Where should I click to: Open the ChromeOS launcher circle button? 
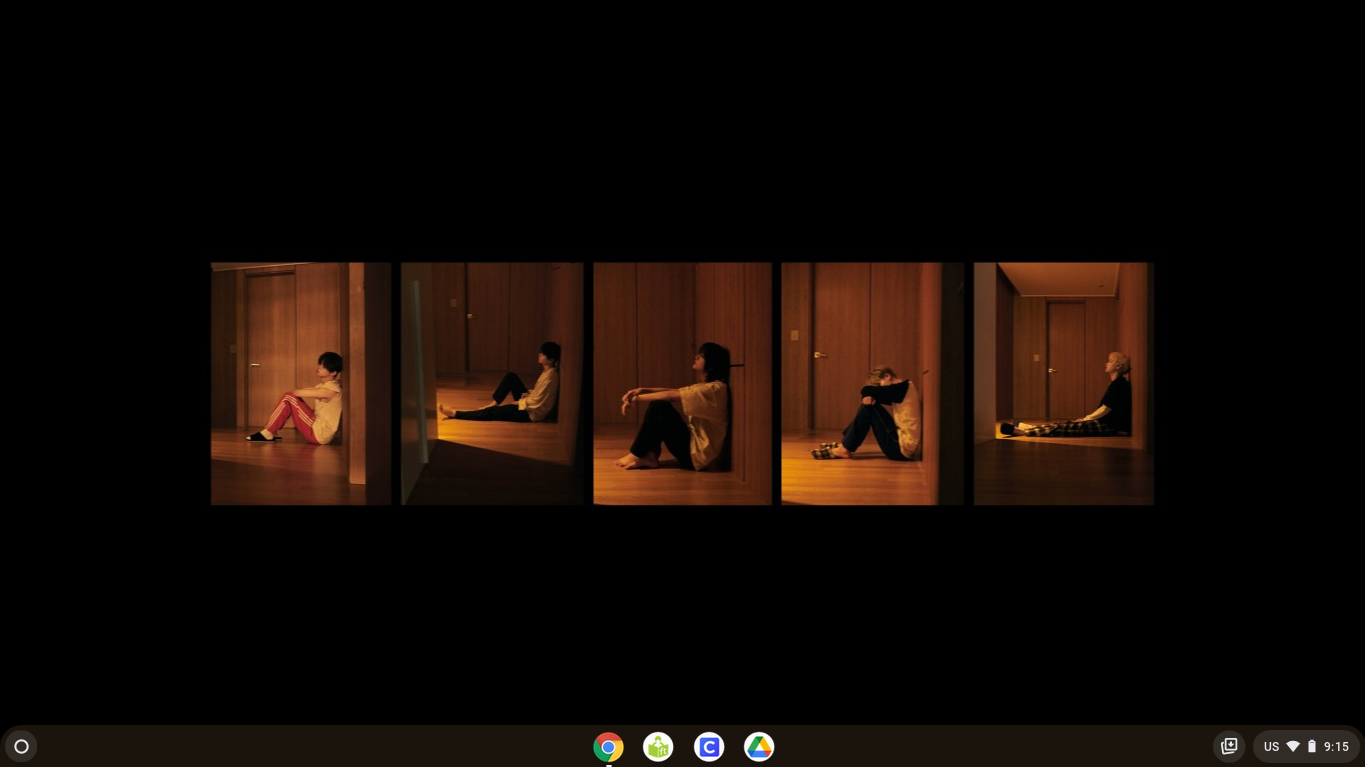point(21,747)
